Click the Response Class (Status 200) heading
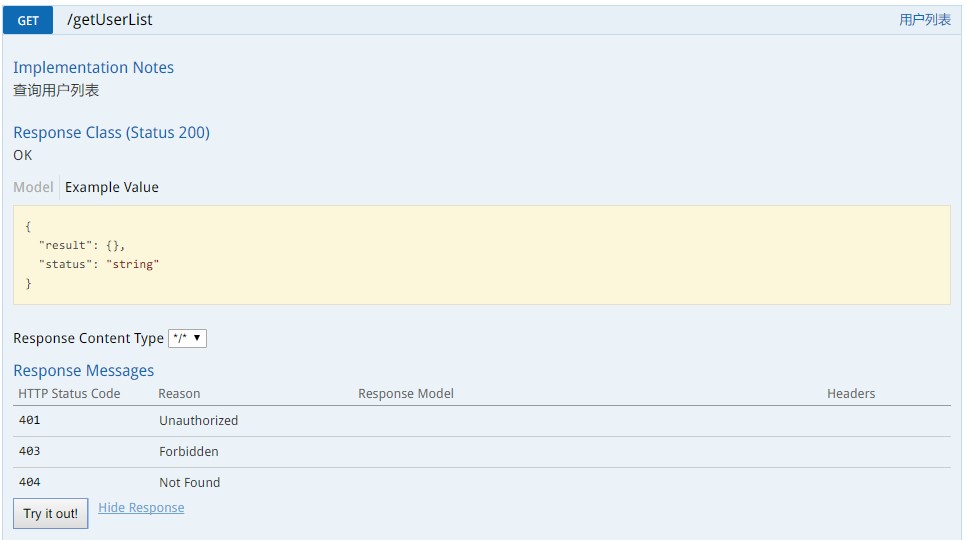The image size is (966, 540). pyautogui.click(x=111, y=133)
